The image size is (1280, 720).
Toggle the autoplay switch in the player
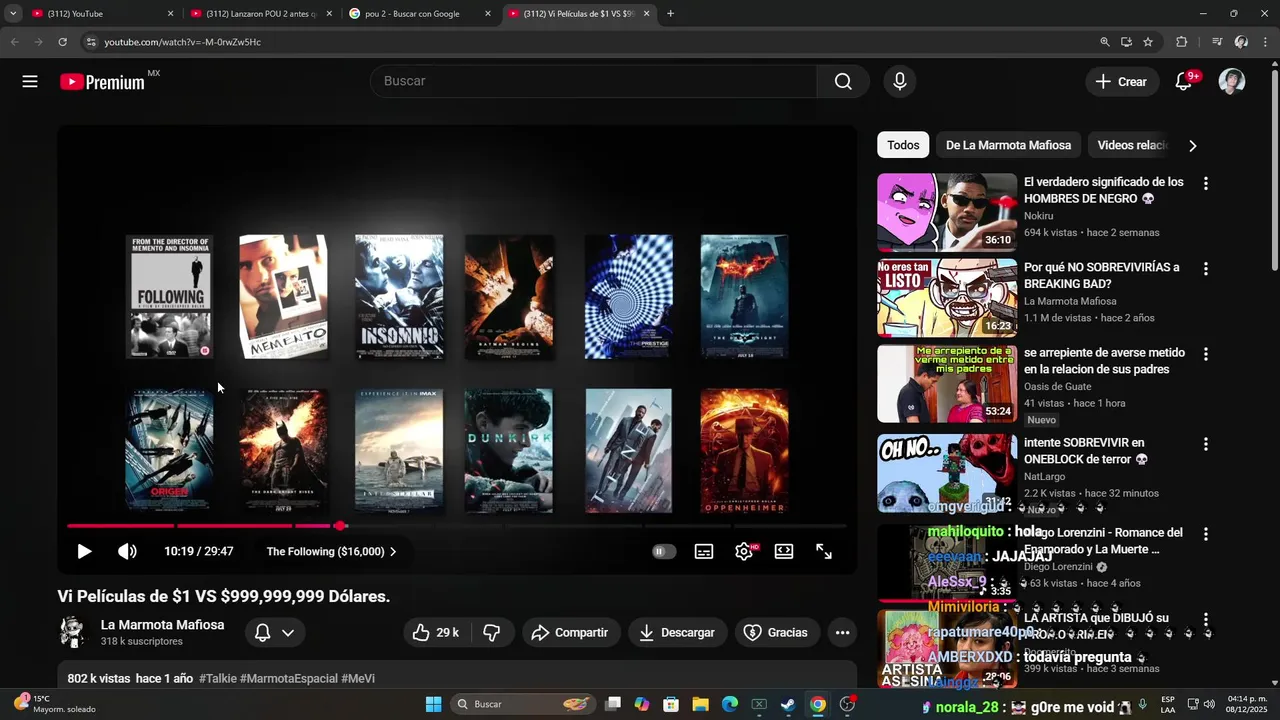click(664, 551)
